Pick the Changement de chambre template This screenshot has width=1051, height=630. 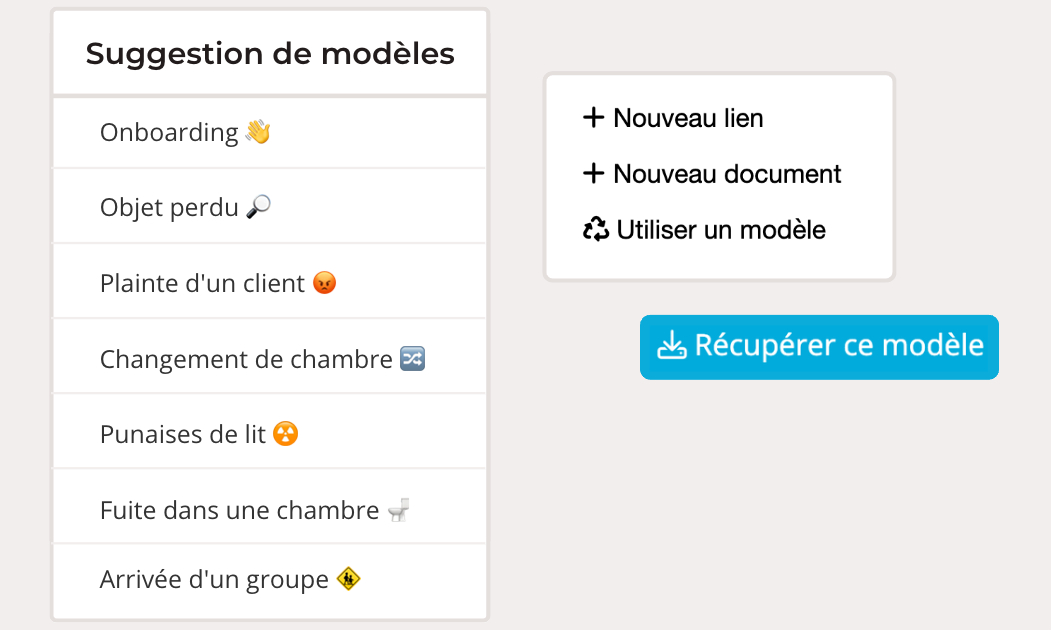[x=246, y=359]
